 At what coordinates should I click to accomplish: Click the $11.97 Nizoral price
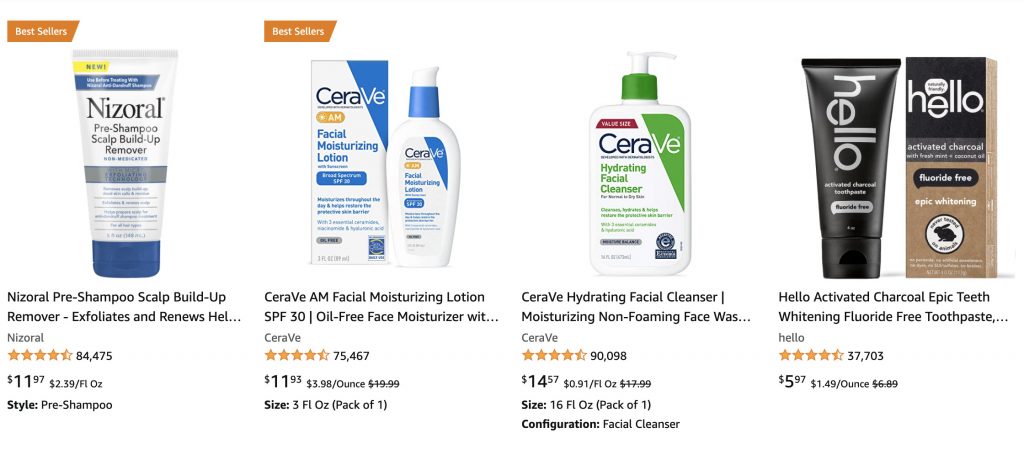pos(26,380)
